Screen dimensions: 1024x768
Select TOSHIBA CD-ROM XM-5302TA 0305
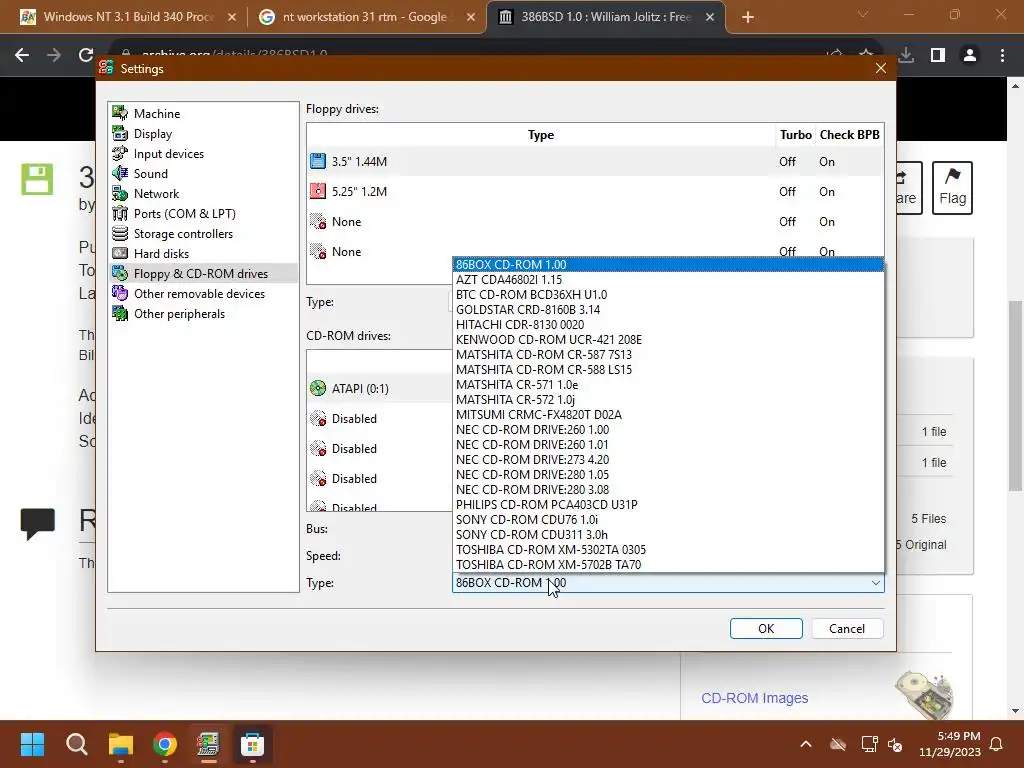click(x=668, y=550)
